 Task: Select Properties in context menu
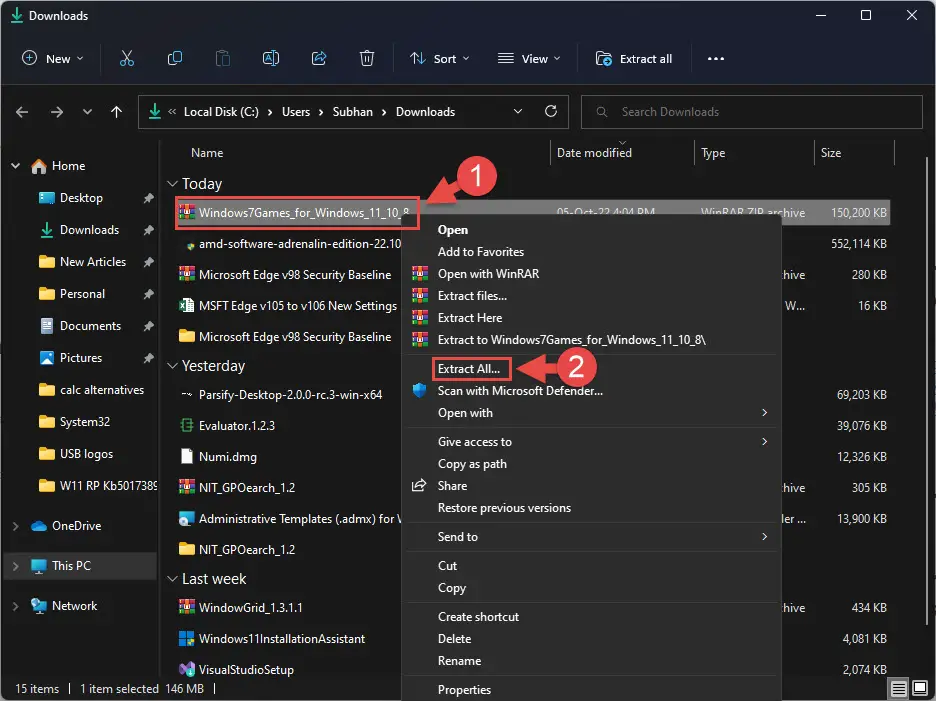click(x=592, y=690)
